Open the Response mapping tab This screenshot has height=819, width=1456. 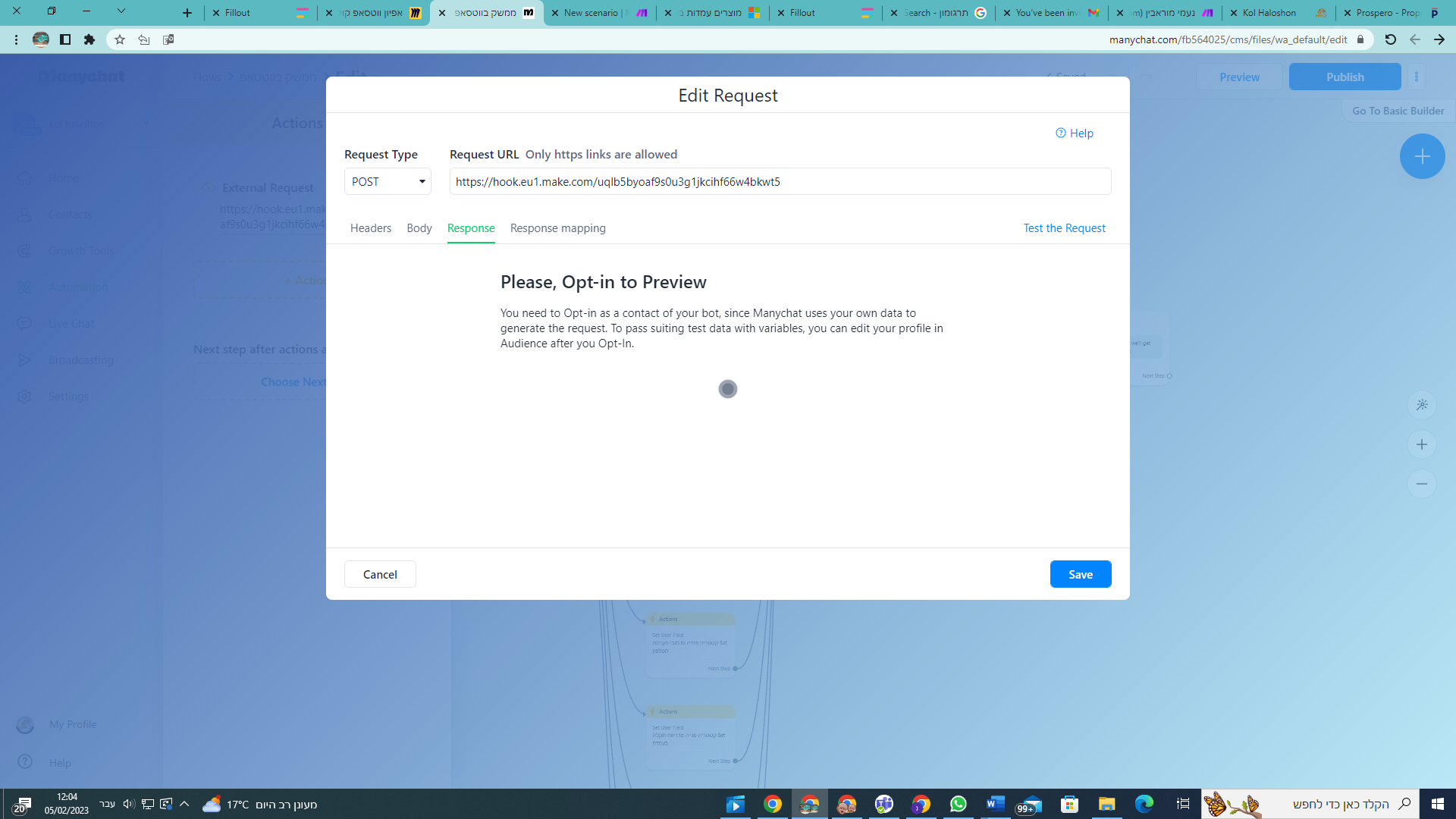557,228
